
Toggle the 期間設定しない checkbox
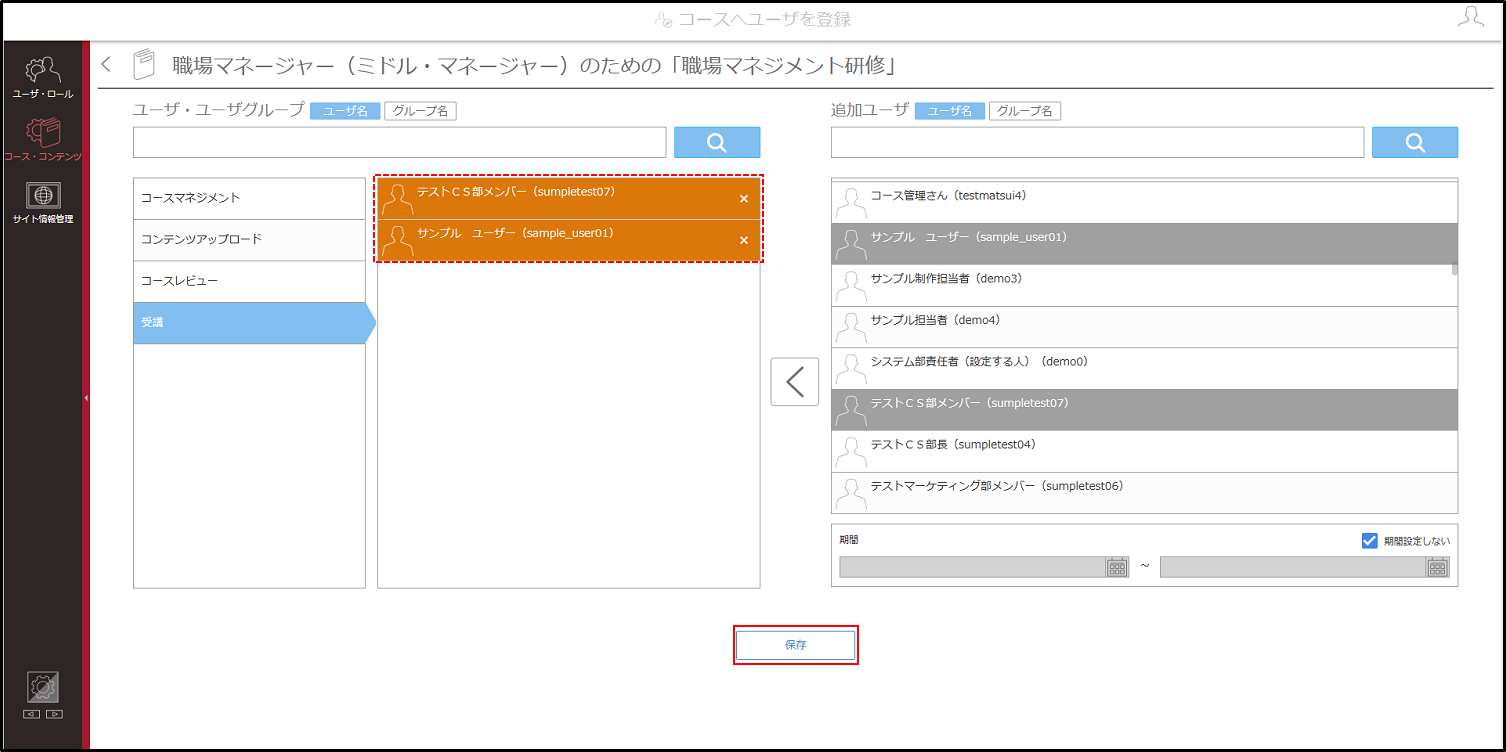(x=1370, y=541)
